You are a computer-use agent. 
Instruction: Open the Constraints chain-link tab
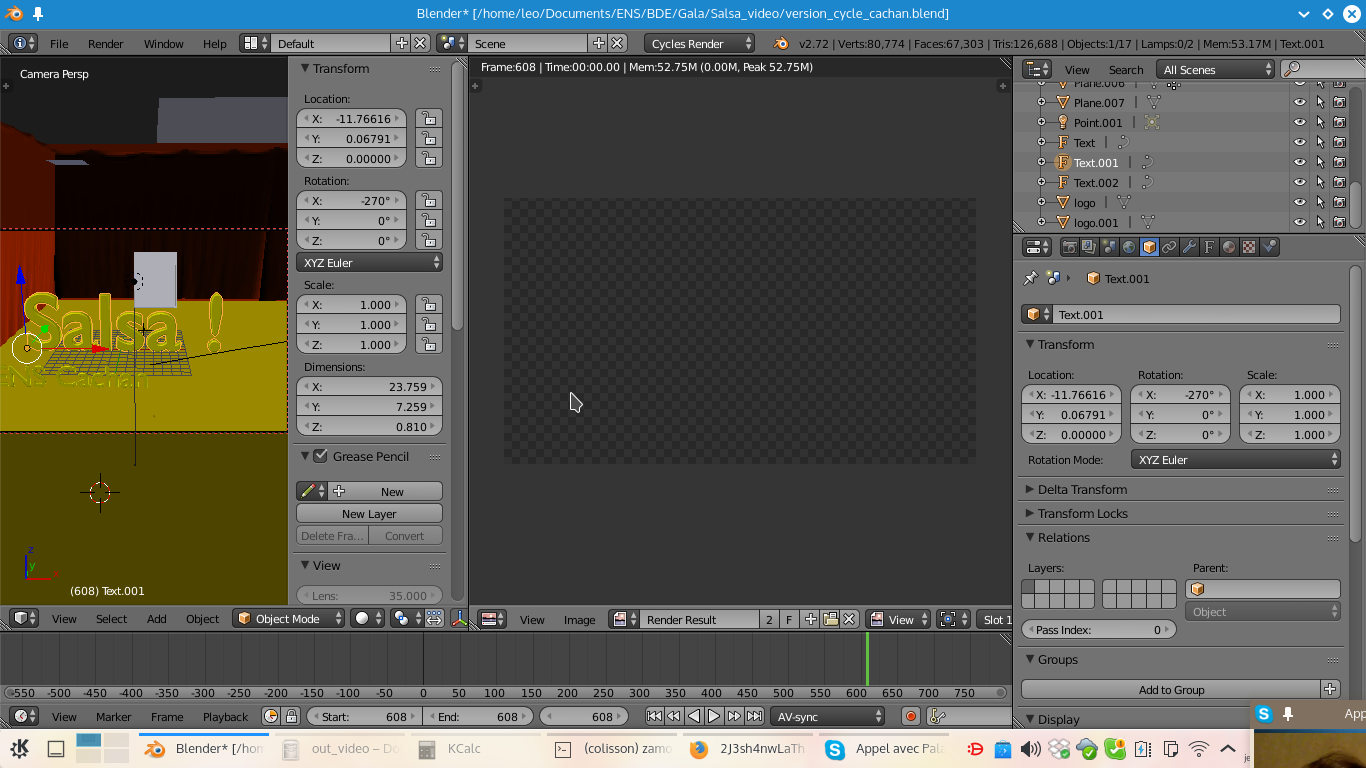pyautogui.click(x=1169, y=247)
